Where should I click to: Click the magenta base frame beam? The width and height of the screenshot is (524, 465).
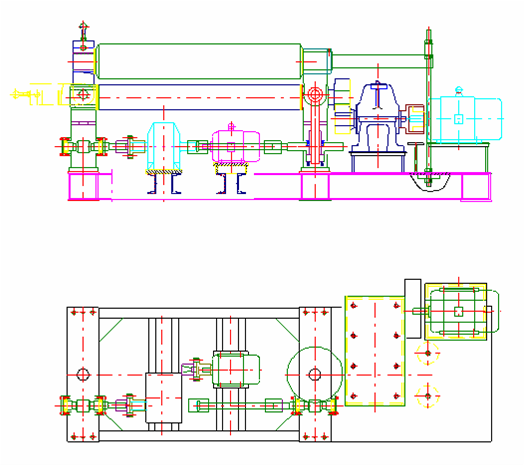279,186
